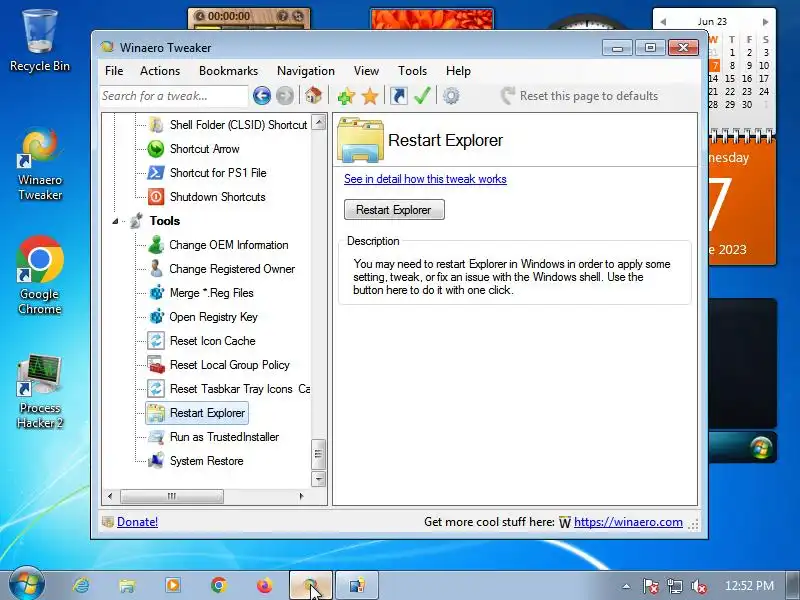This screenshot has width=800, height=600.
Task: Click the Merge *.Reg Files icon
Action: (156, 293)
